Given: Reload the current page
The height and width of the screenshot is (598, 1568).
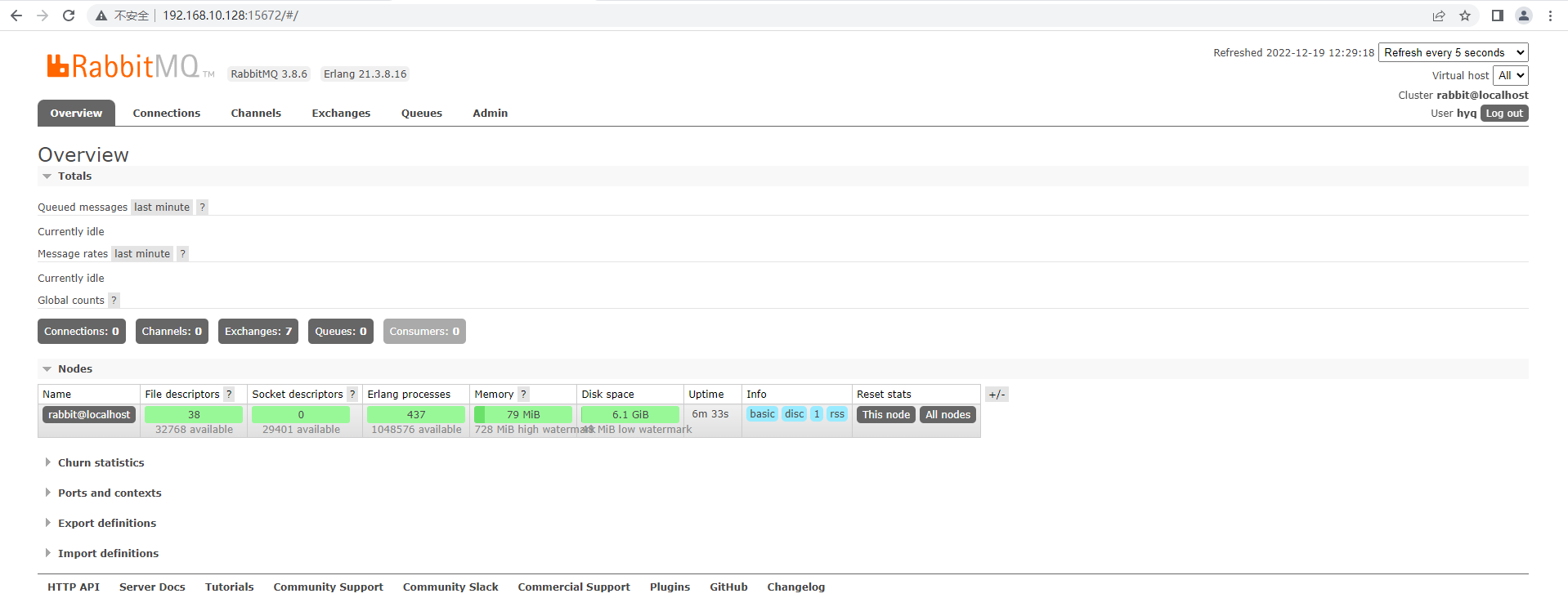Looking at the screenshot, I should [x=69, y=16].
